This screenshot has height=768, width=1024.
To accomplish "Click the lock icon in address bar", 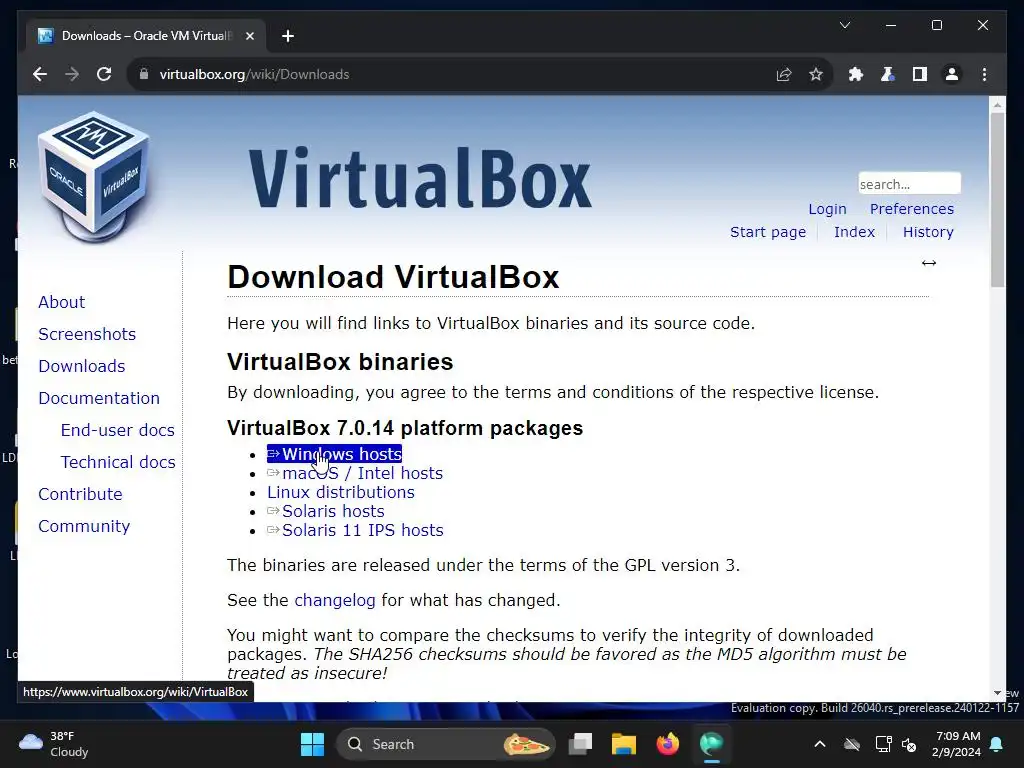I will click(x=144, y=74).
